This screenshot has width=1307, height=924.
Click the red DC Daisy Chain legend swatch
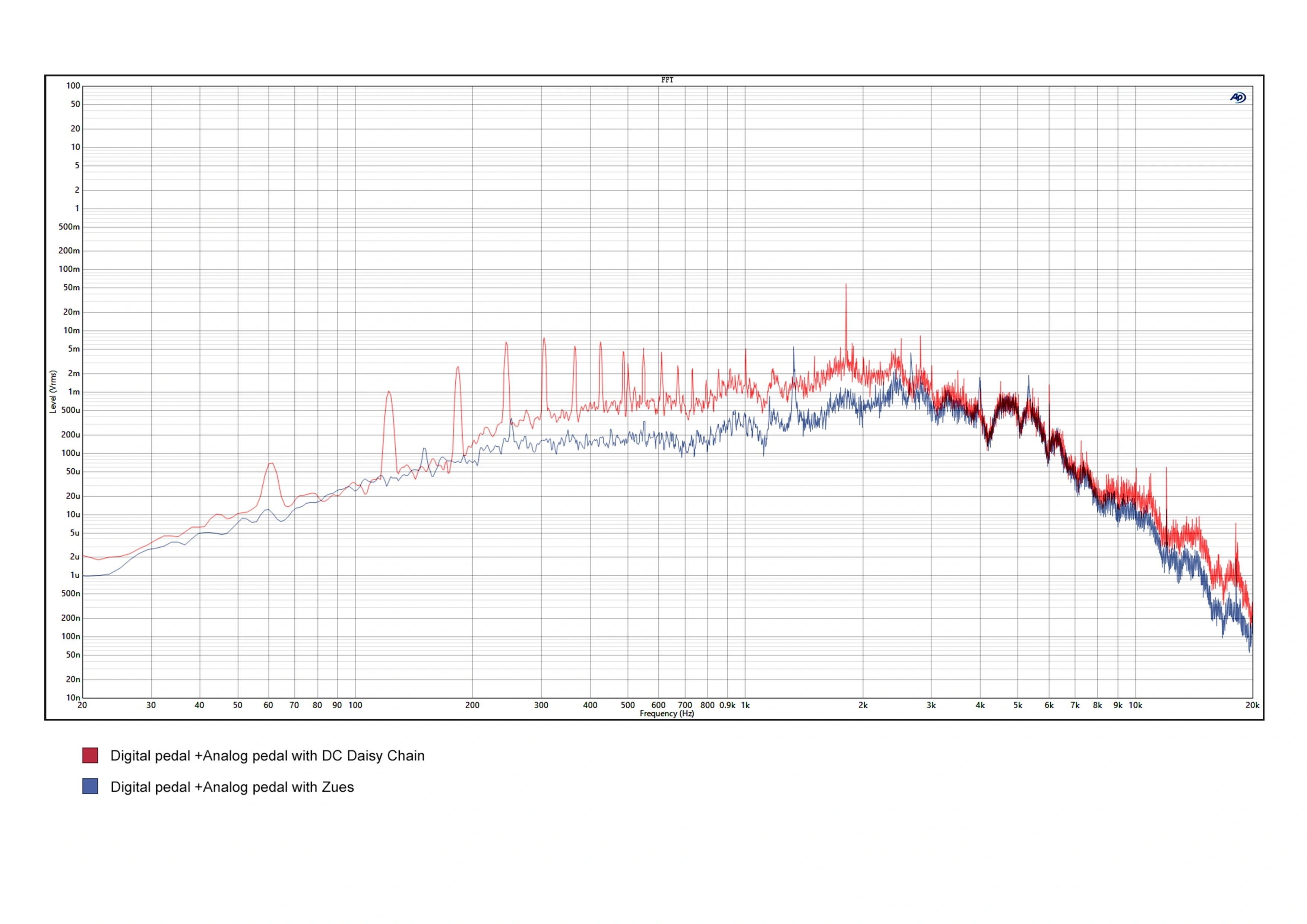(x=90, y=756)
